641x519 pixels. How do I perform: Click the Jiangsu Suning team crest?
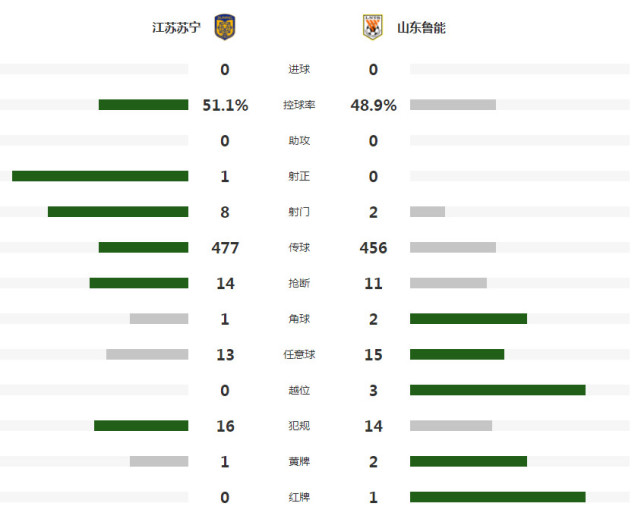[x=225, y=27]
